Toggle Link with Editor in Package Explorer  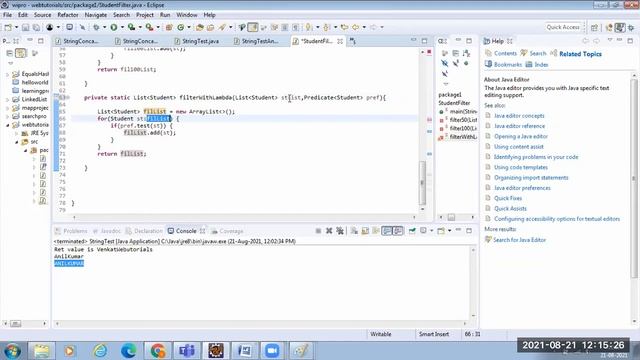click(x=20, y=53)
